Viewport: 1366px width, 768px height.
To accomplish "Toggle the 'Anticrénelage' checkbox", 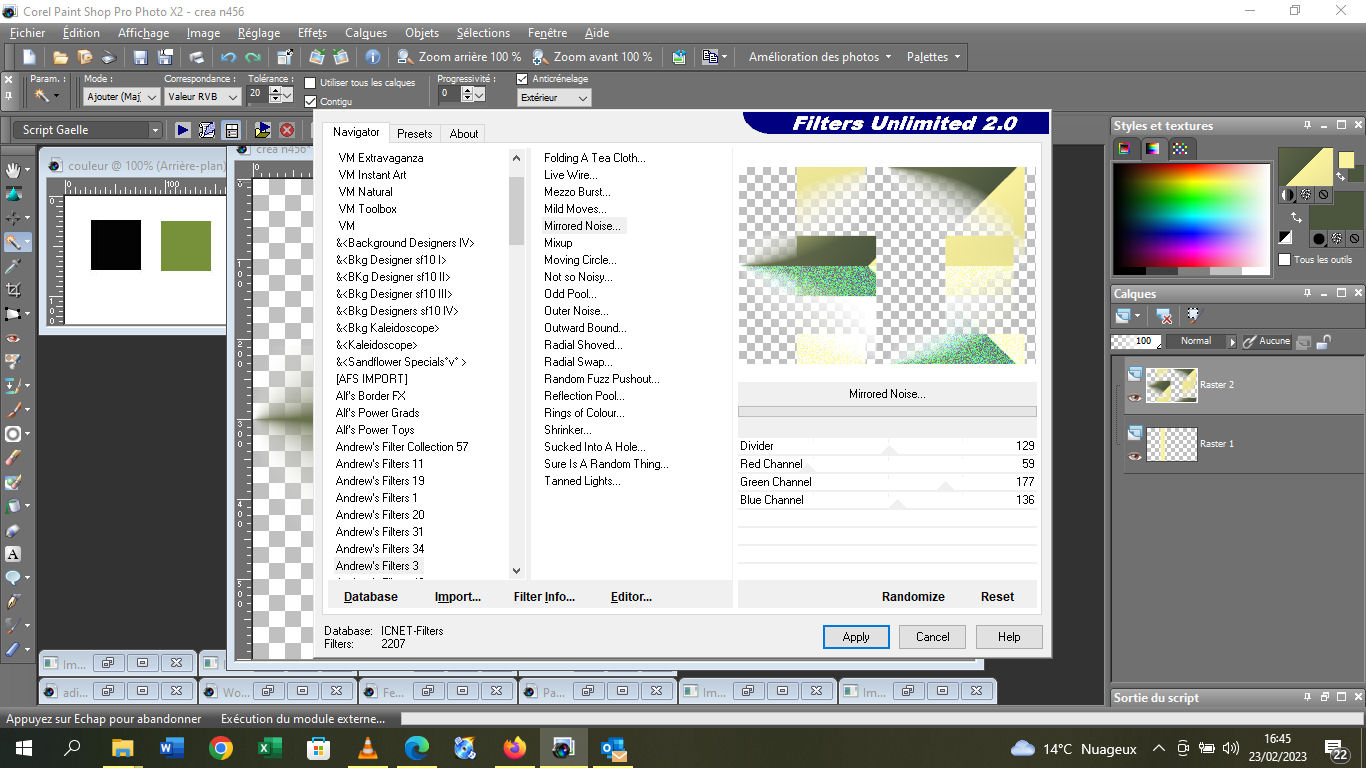I will [x=522, y=79].
